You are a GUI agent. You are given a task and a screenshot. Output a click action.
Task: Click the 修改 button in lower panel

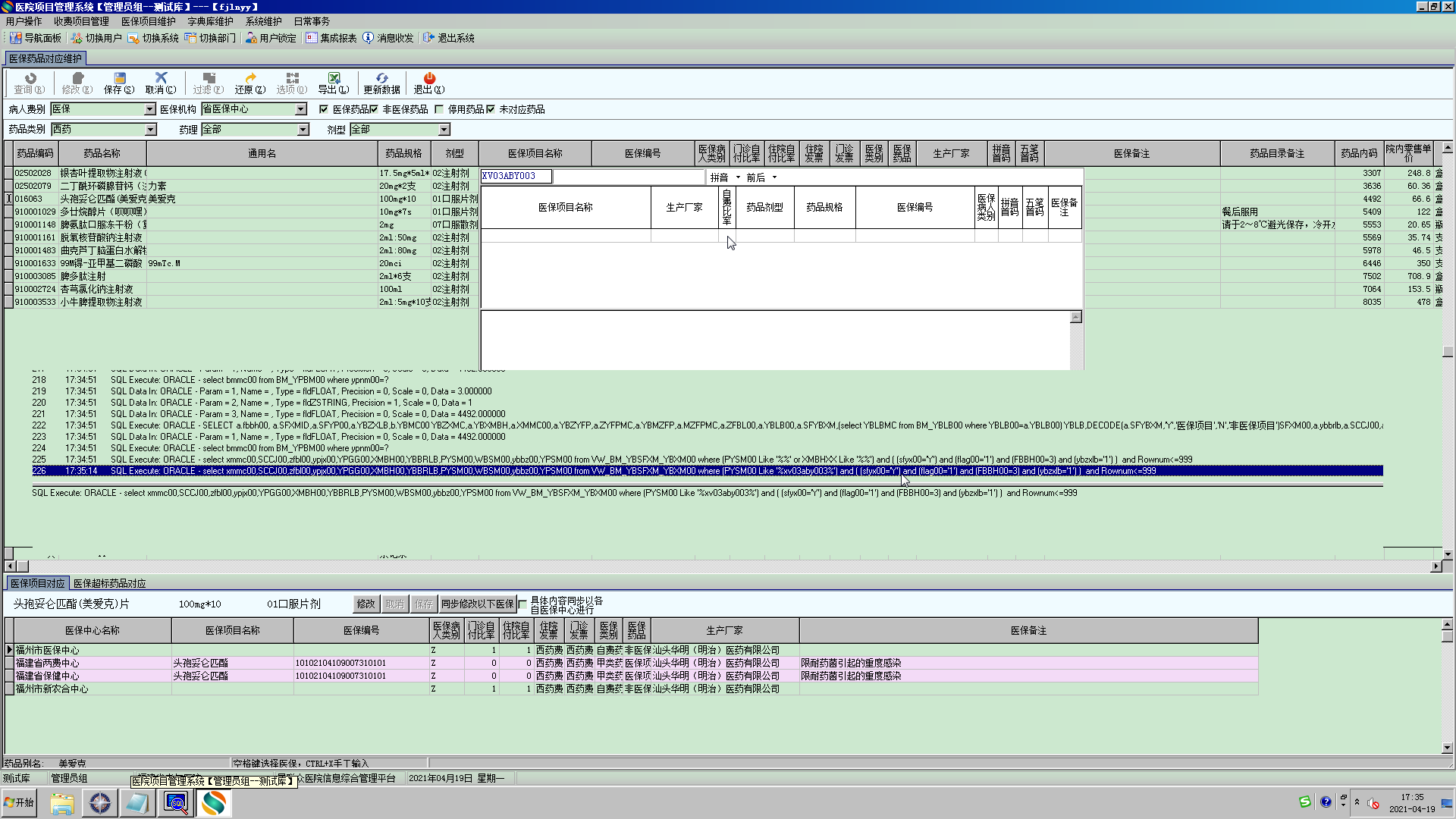[366, 604]
